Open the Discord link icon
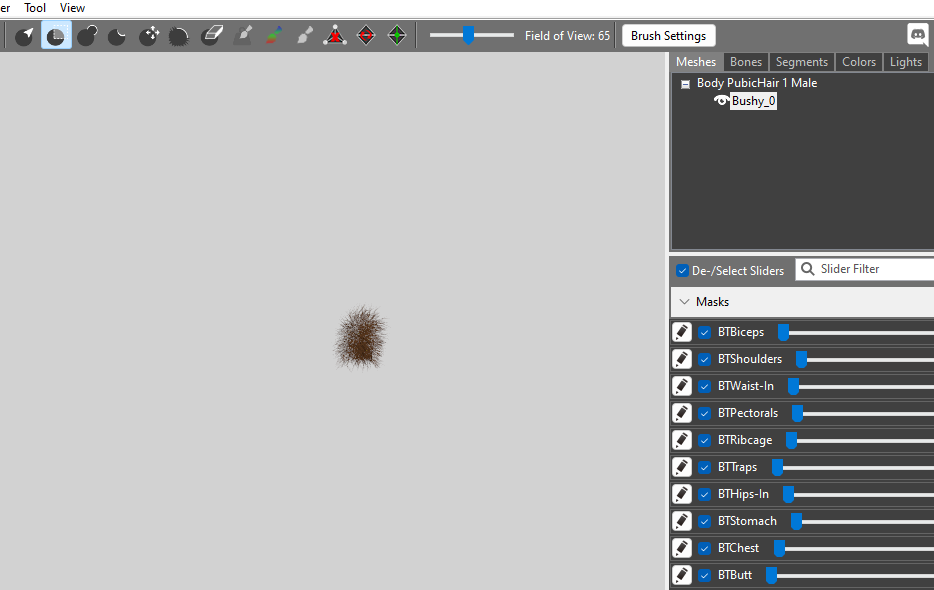Viewport: 934px width, 590px height. tap(918, 35)
